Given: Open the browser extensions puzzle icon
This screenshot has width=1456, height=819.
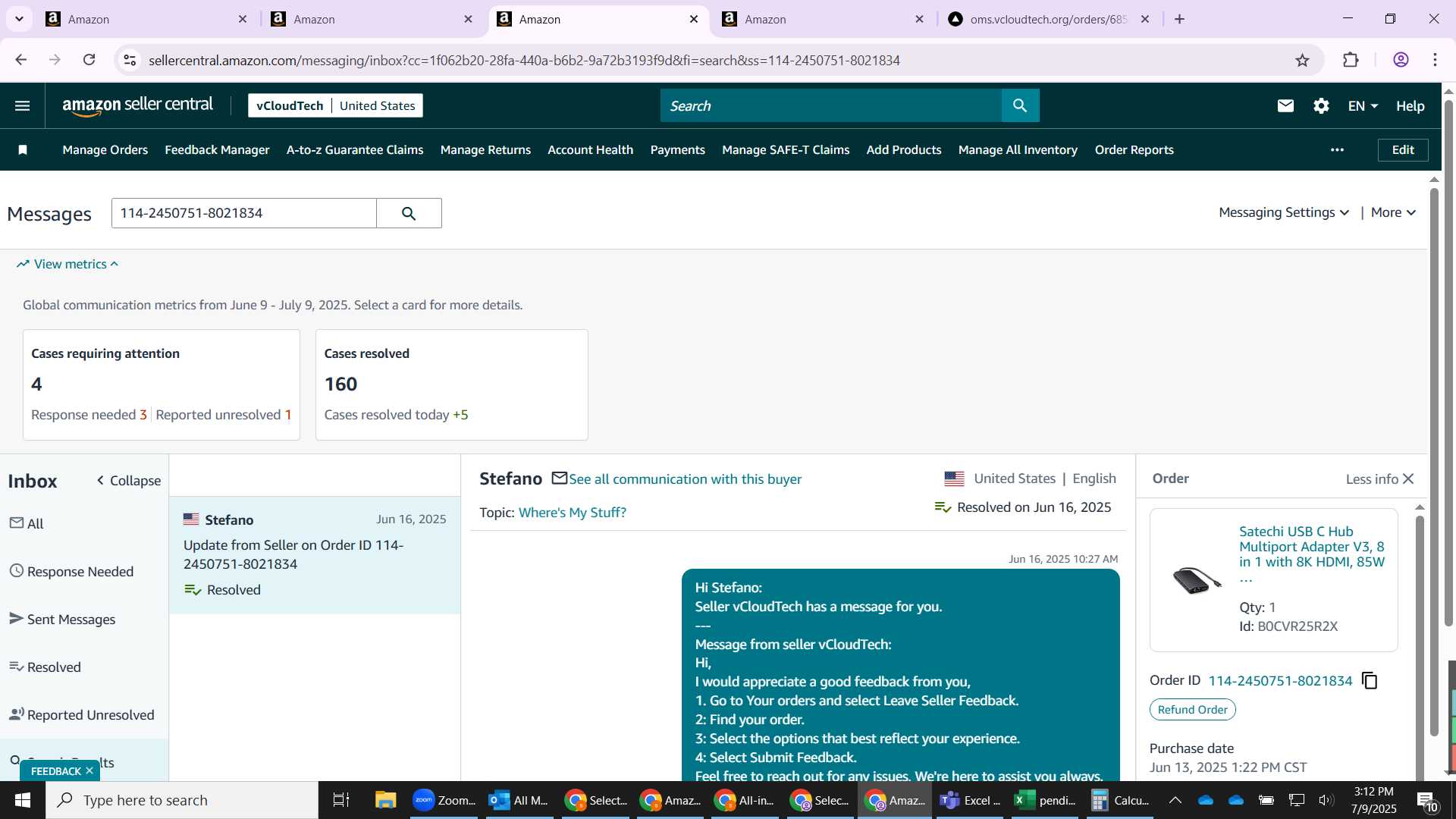Looking at the screenshot, I should 1351,60.
